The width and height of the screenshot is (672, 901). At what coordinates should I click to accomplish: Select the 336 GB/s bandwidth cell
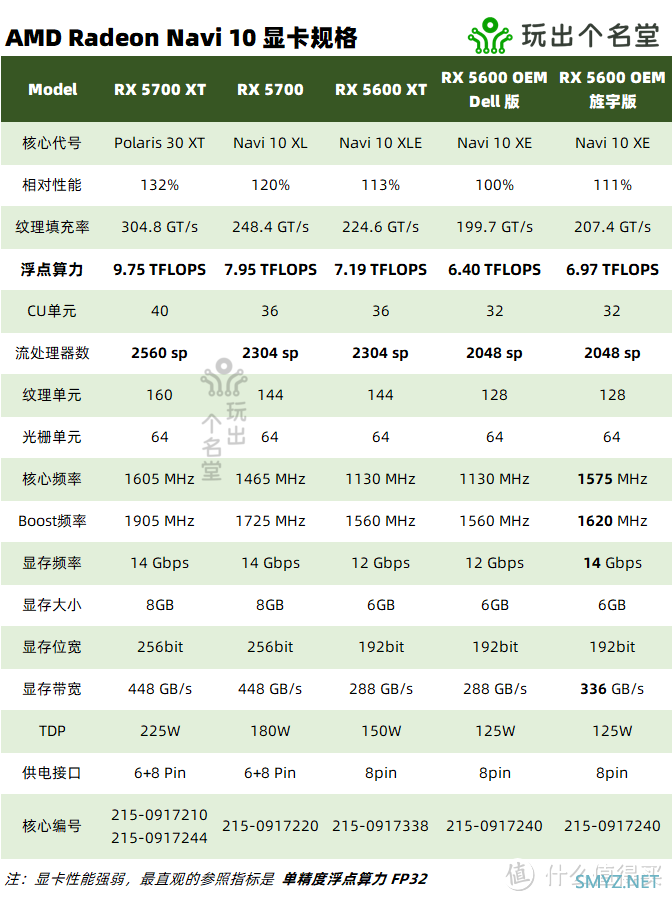(612, 688)
